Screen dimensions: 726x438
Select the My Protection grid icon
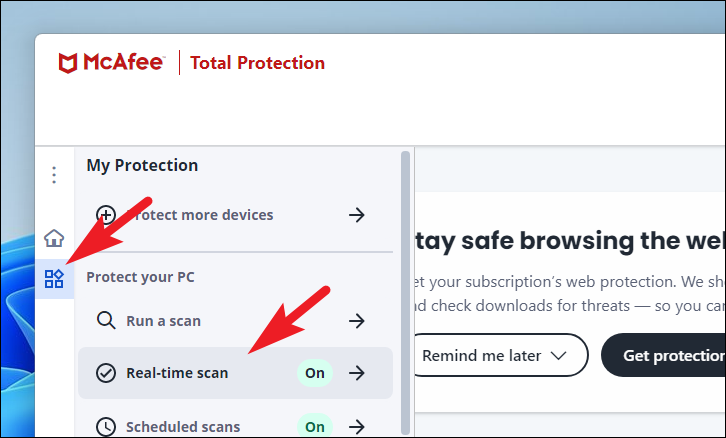(x=54, y=279)
